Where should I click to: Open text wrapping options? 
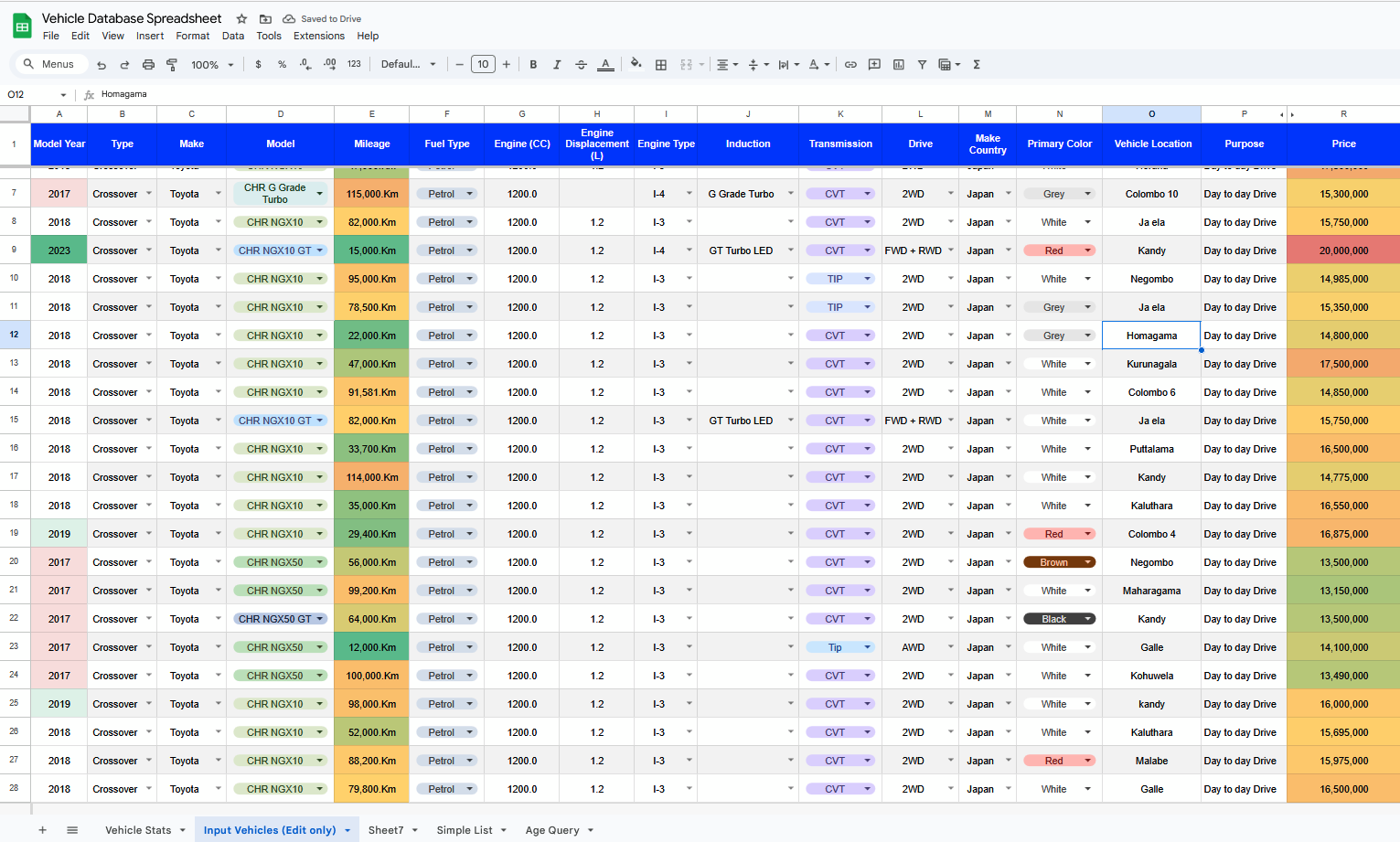tap(788, 65)
